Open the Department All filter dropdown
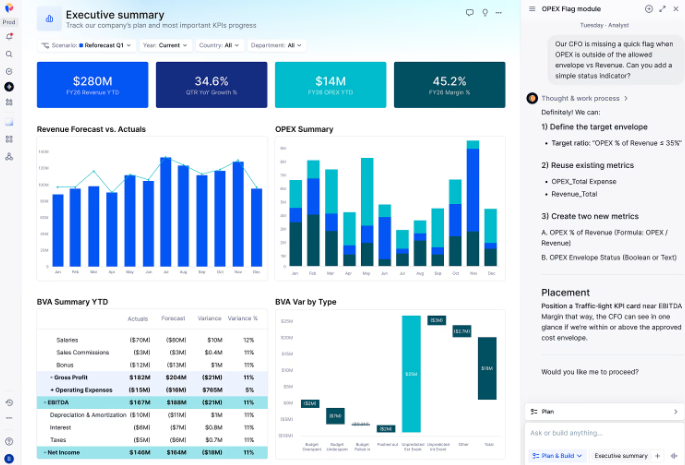The height and width of the screenshot is (465, 685). point(278,45)
